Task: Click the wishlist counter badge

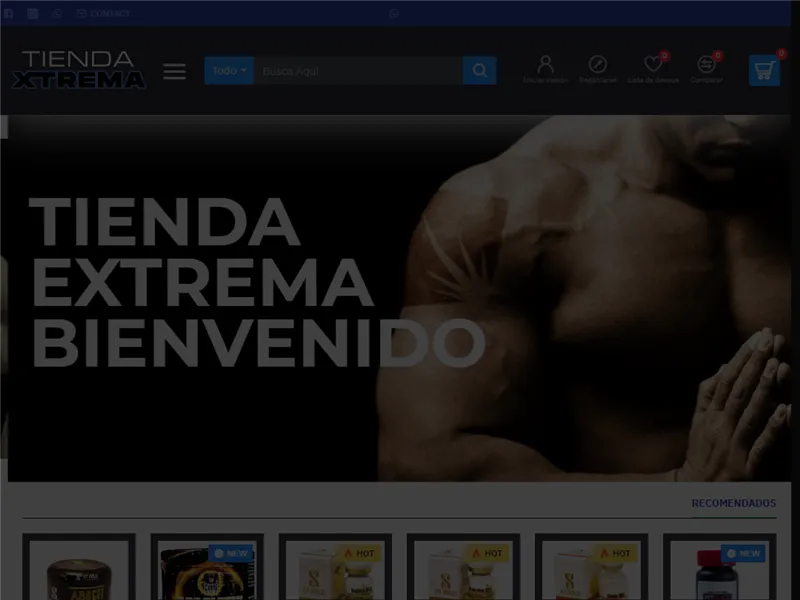Action: (664, 53)
